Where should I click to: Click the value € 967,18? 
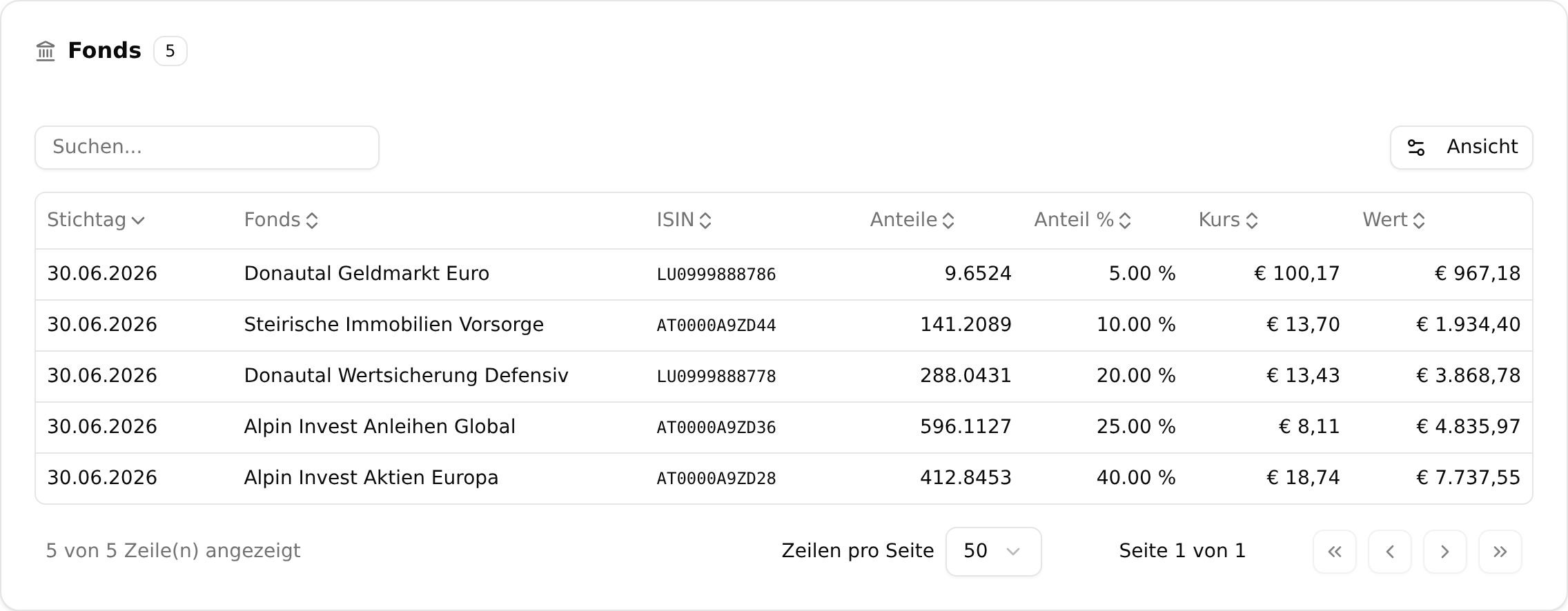(1477, 274)
